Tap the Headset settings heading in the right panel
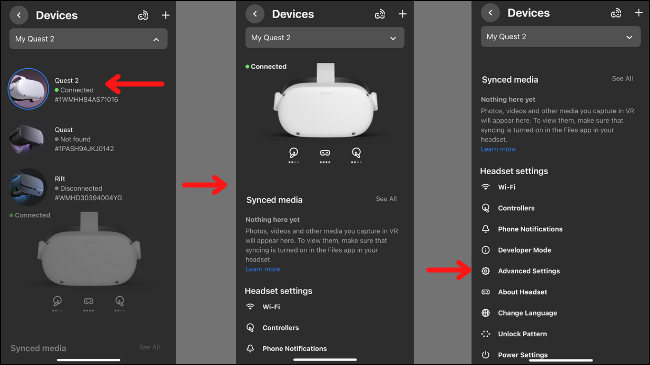The image size is (650, 365). pos(514,171)
